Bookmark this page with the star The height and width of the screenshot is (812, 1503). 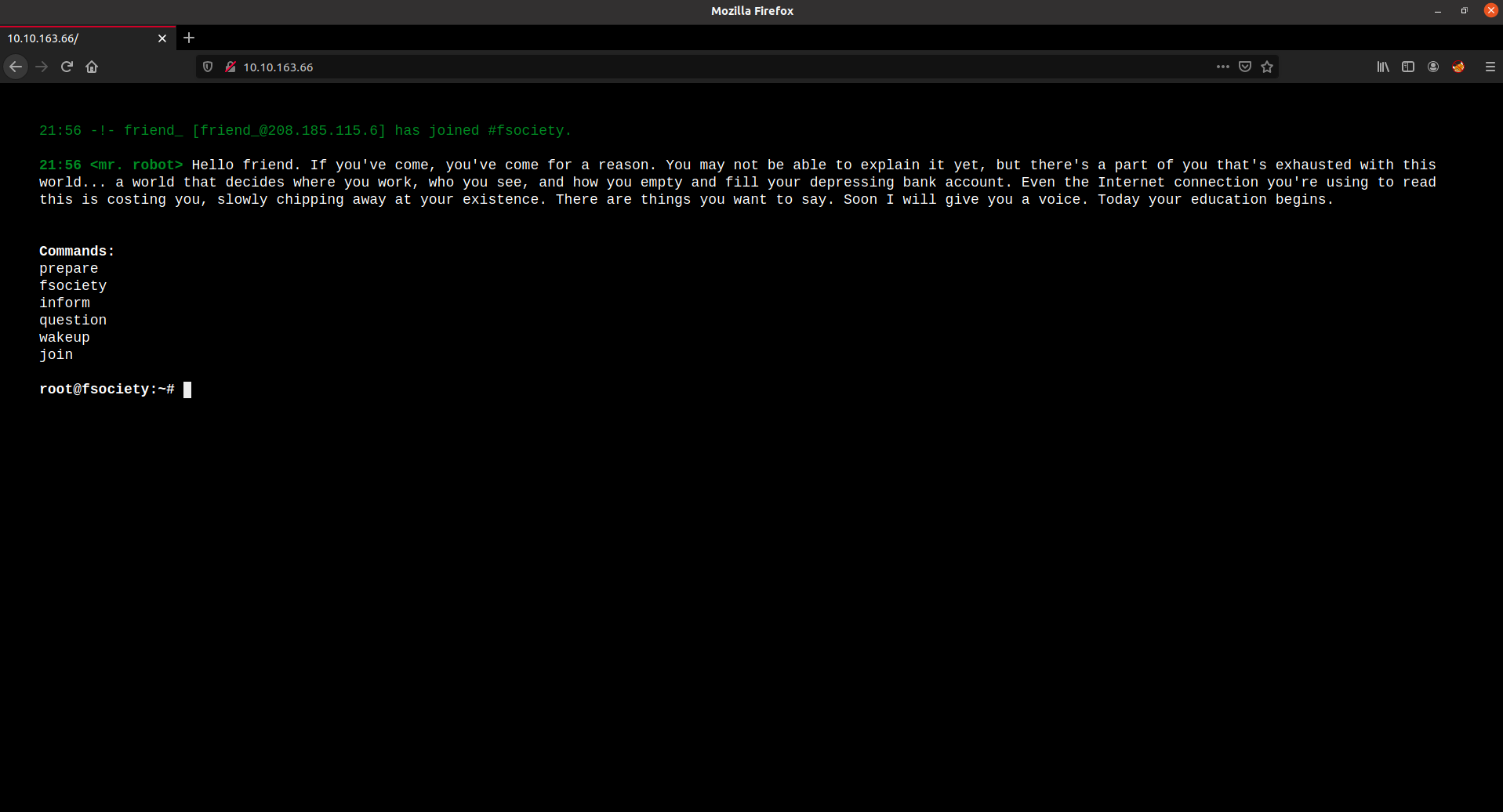point(1267,67)
